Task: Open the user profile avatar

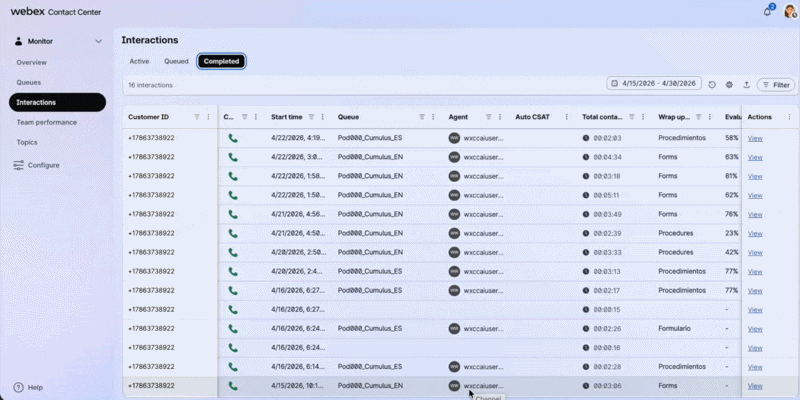Action: click(790, 11)
